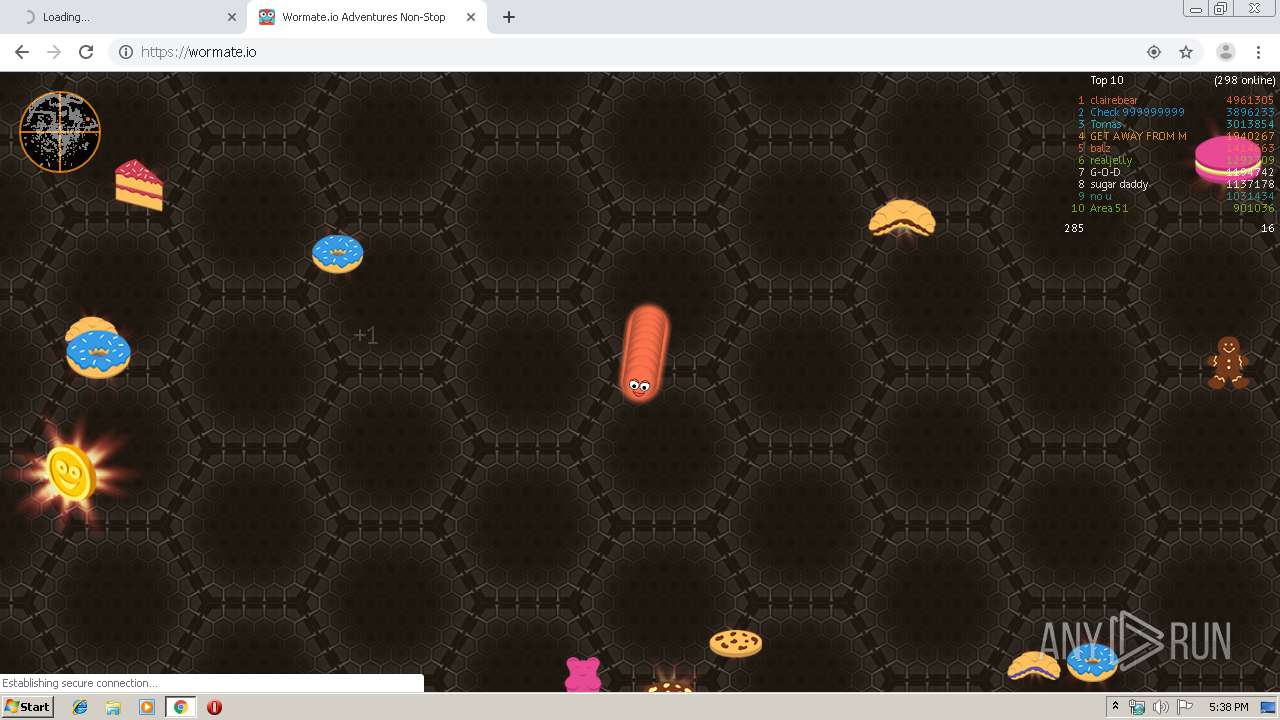The width and height of the screenshot is (1280, 720).
Task: Collect the pink gummy bear
Action: 583,674
